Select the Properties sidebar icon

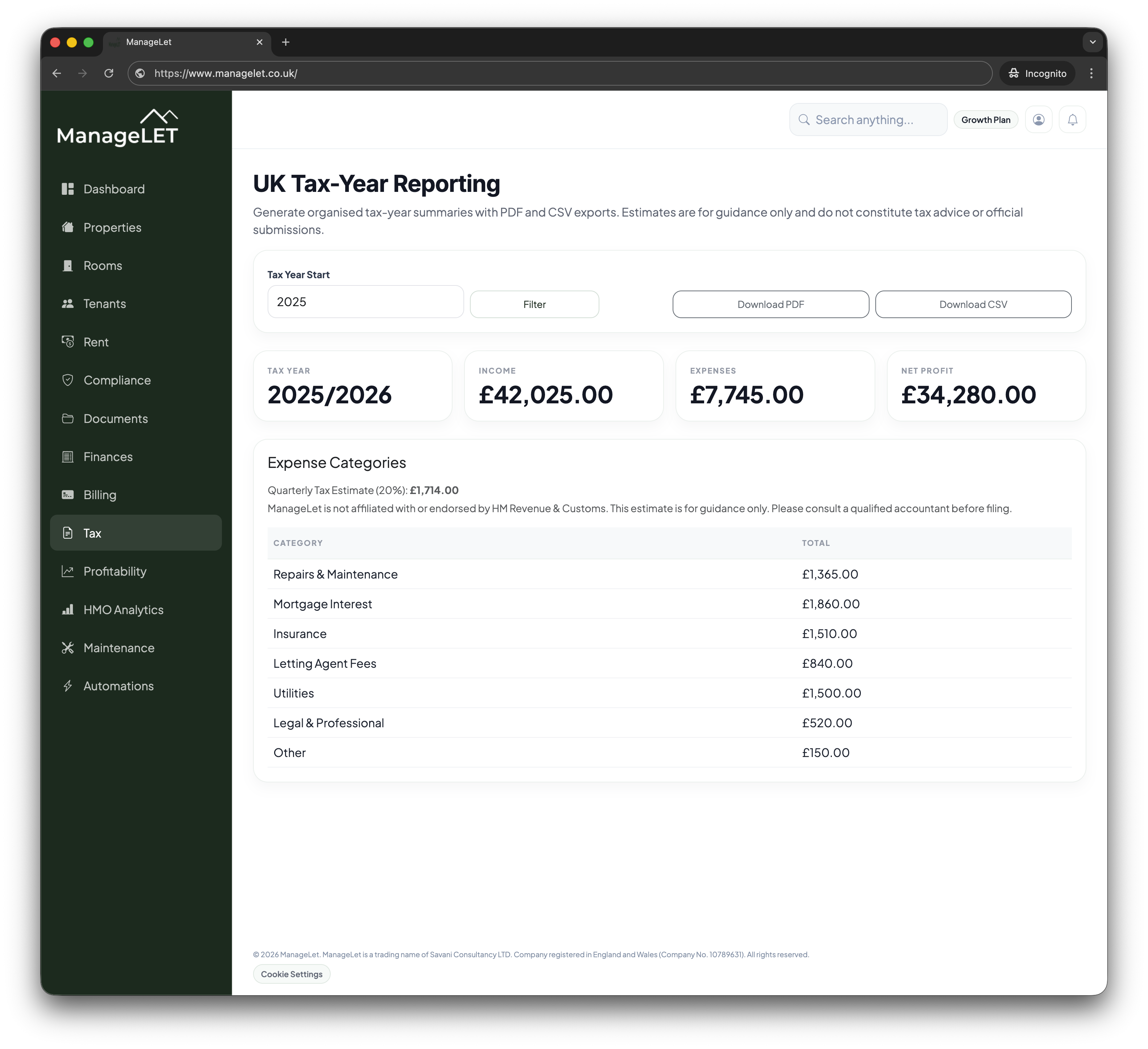[68, 227]
